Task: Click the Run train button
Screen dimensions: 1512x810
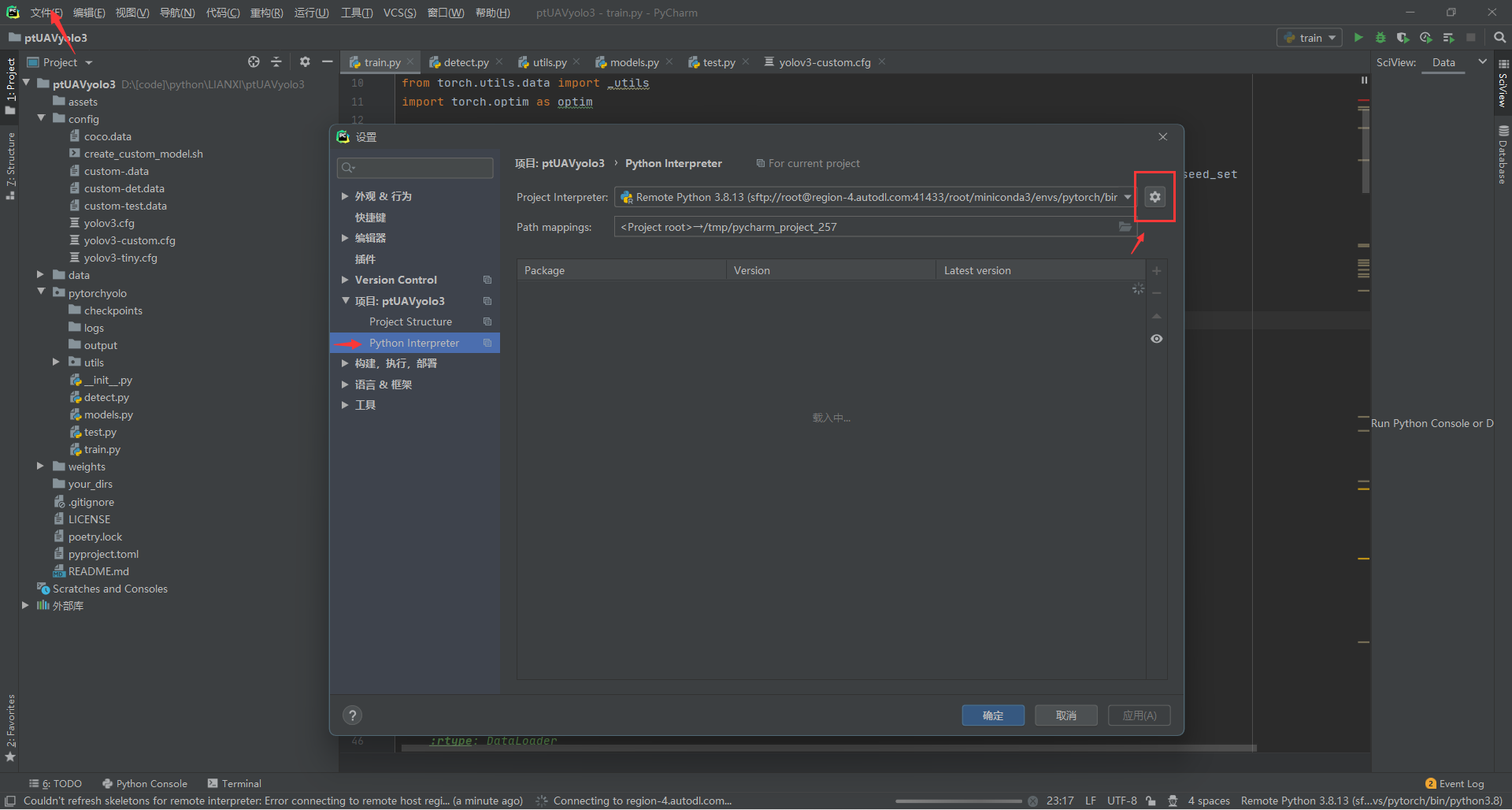Action: coord(1358,37)
